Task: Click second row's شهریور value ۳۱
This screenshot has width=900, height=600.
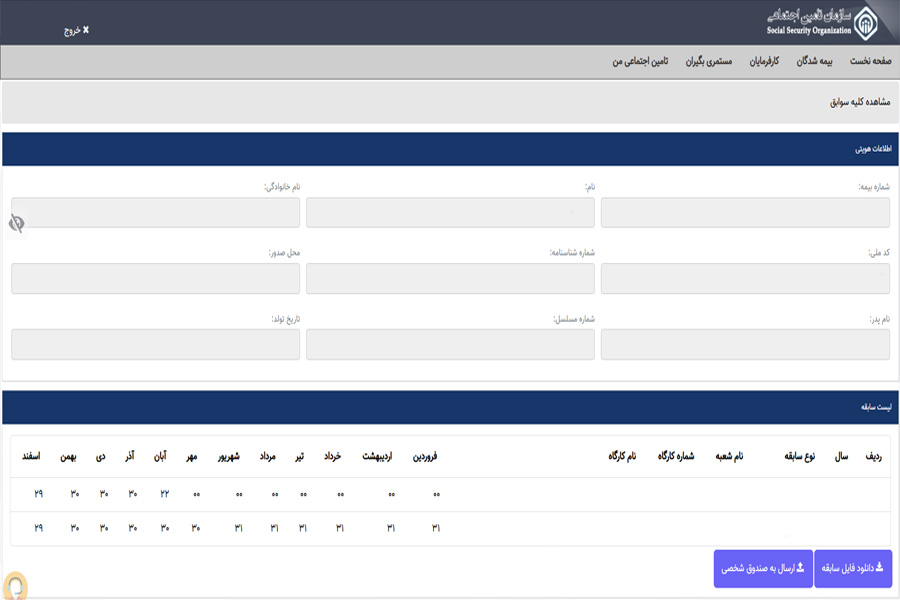Action: pos(238,528)
